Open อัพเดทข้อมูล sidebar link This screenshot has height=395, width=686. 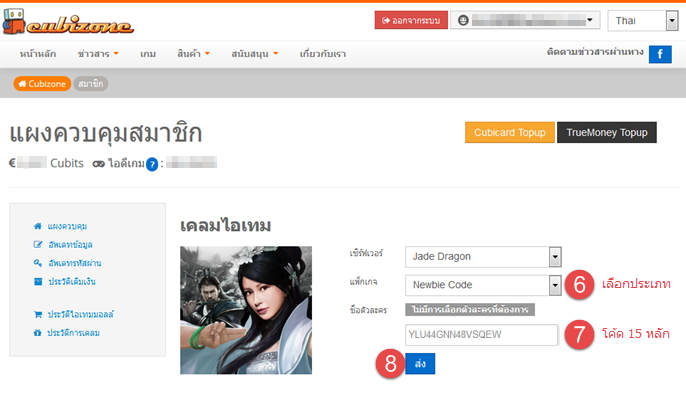click(70, 245)
